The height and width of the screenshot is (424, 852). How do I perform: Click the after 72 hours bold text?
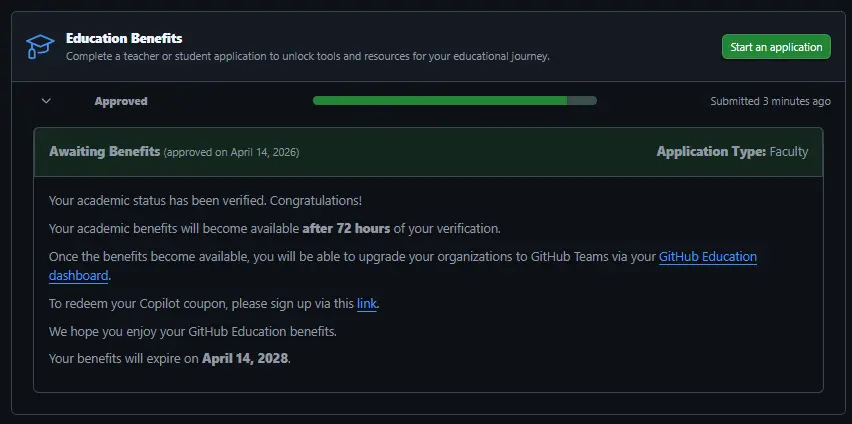(x=346, y=228)
